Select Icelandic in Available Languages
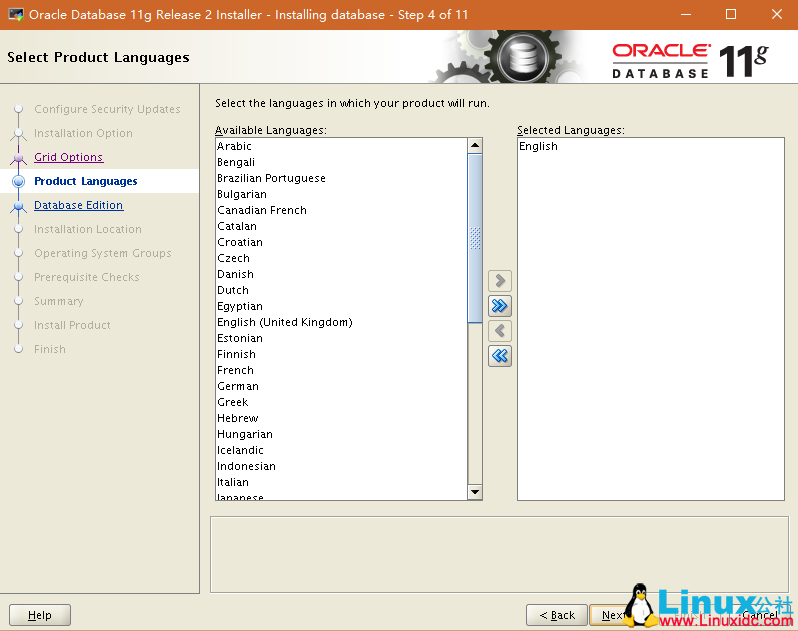 coord(341,450)
